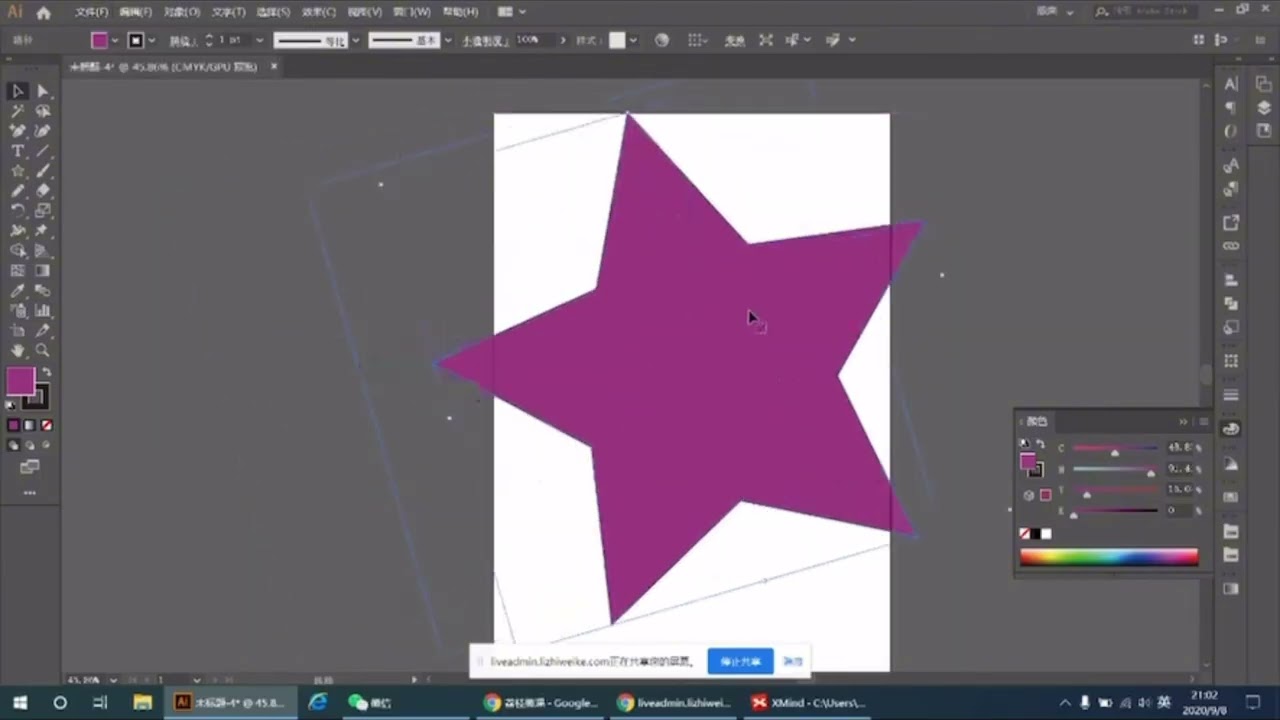Select the Star shape tool

[18, 171]
